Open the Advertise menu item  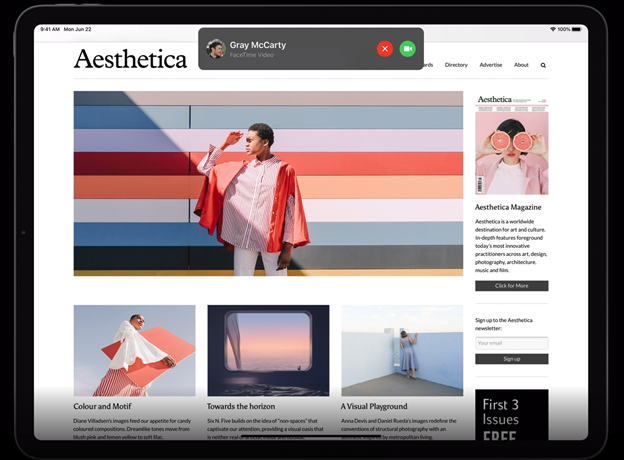(491, 65)
